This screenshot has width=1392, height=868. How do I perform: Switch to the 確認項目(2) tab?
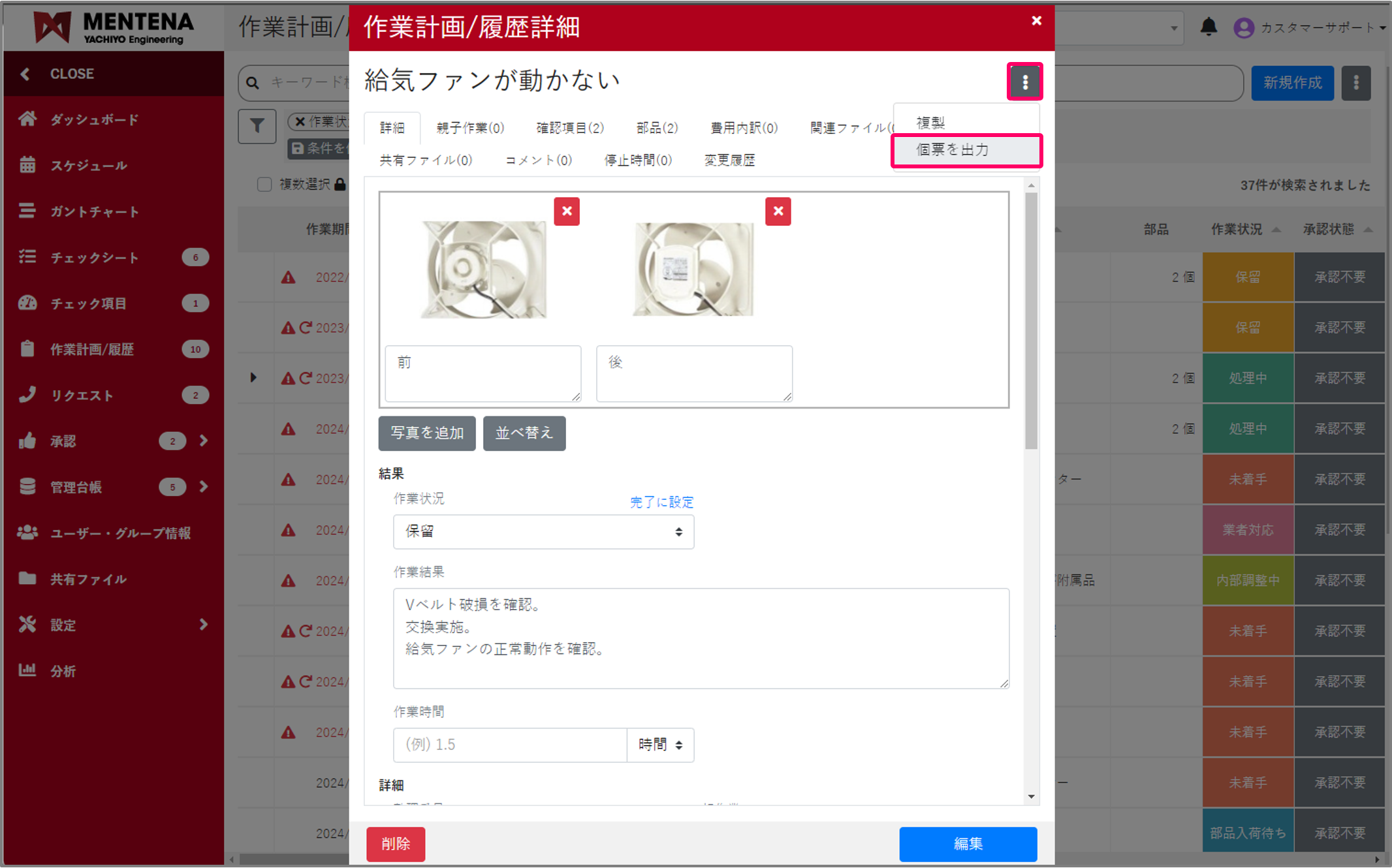coord(569,128)
